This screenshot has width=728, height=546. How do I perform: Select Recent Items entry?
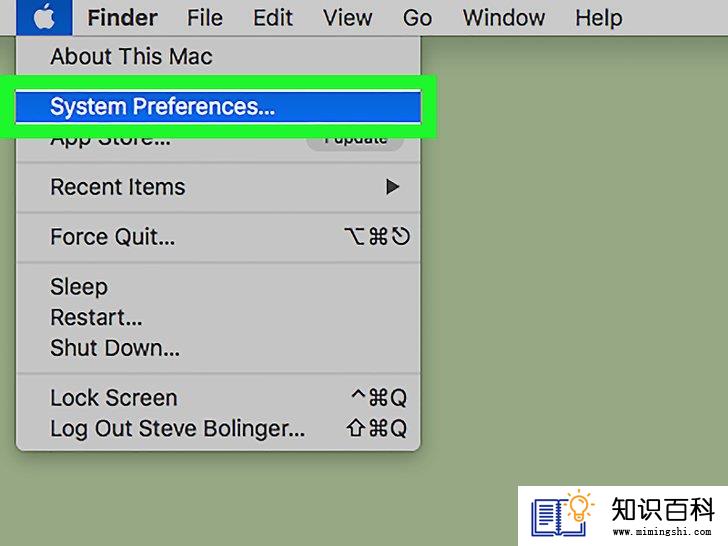pos(218,187)
